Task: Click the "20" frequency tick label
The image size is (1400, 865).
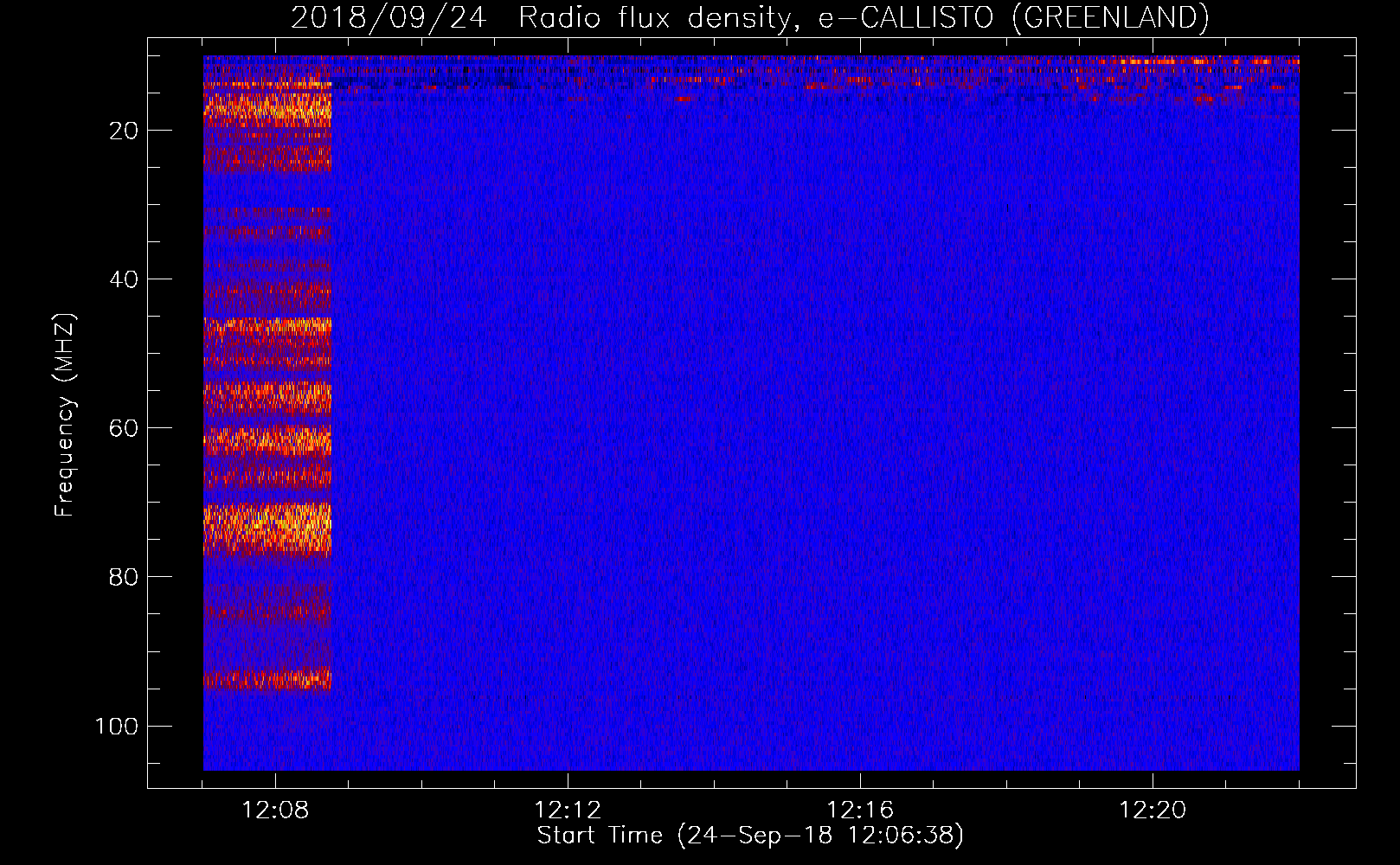Action: [x=125, y=131]
